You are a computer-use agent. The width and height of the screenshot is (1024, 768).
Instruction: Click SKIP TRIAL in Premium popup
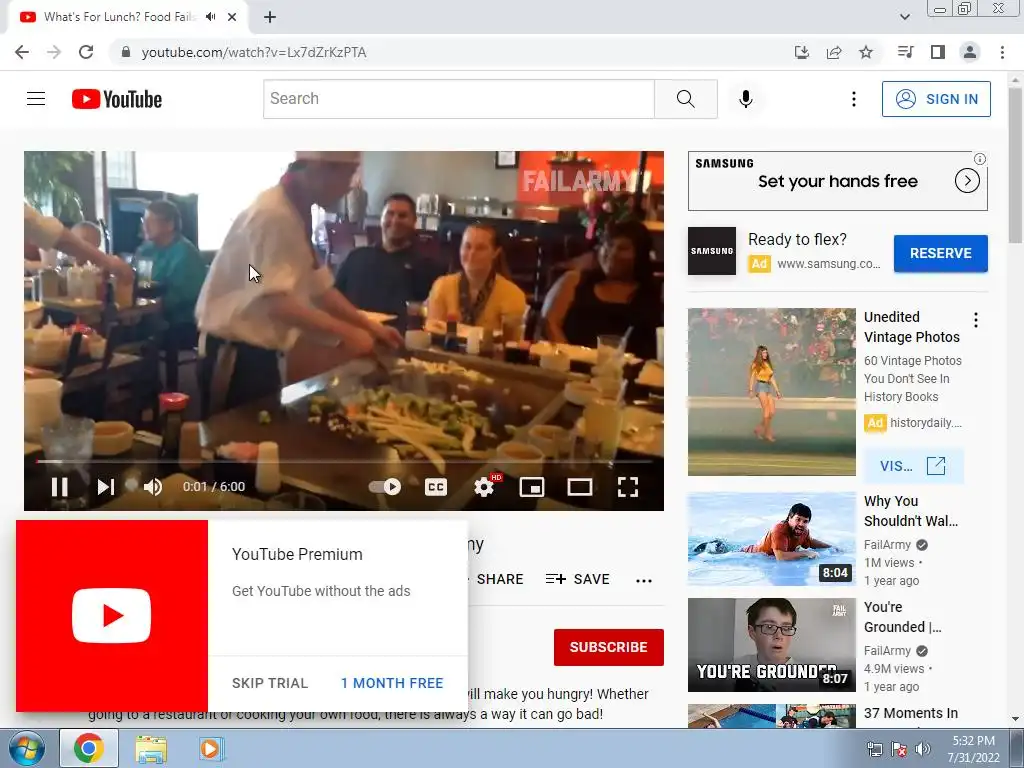[x=270, y=683]
